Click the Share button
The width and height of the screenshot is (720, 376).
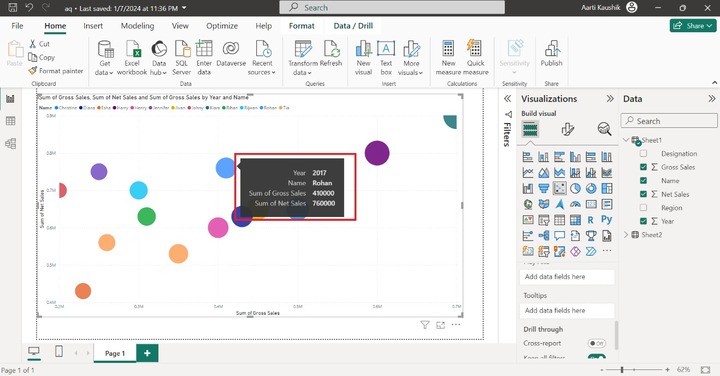692,26
